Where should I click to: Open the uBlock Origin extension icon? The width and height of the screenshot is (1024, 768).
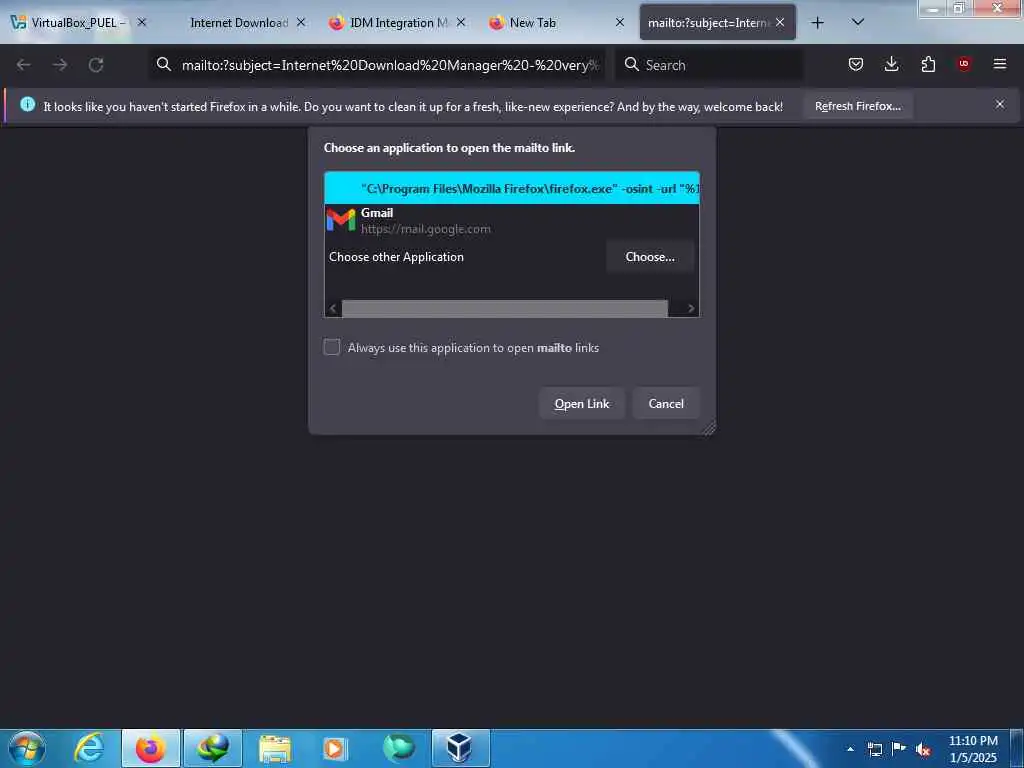(x=964, y=63)
